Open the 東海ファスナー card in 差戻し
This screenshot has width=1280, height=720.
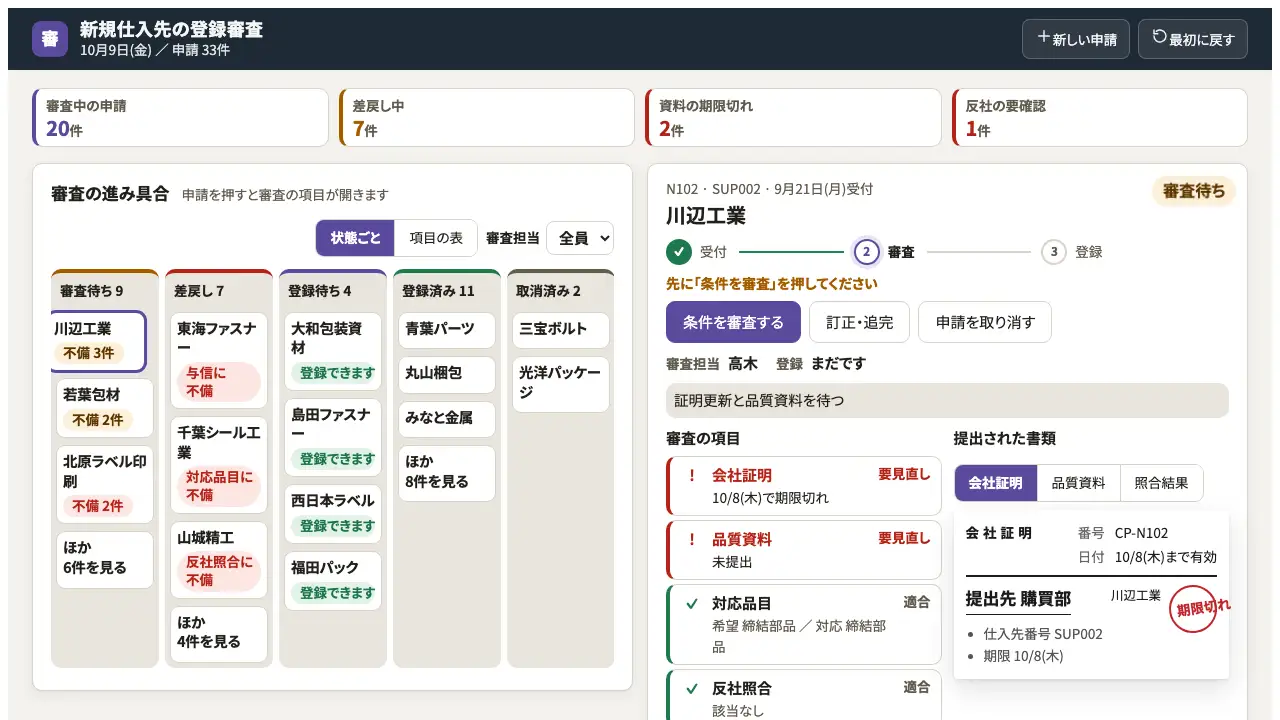(x=219, y=361)
